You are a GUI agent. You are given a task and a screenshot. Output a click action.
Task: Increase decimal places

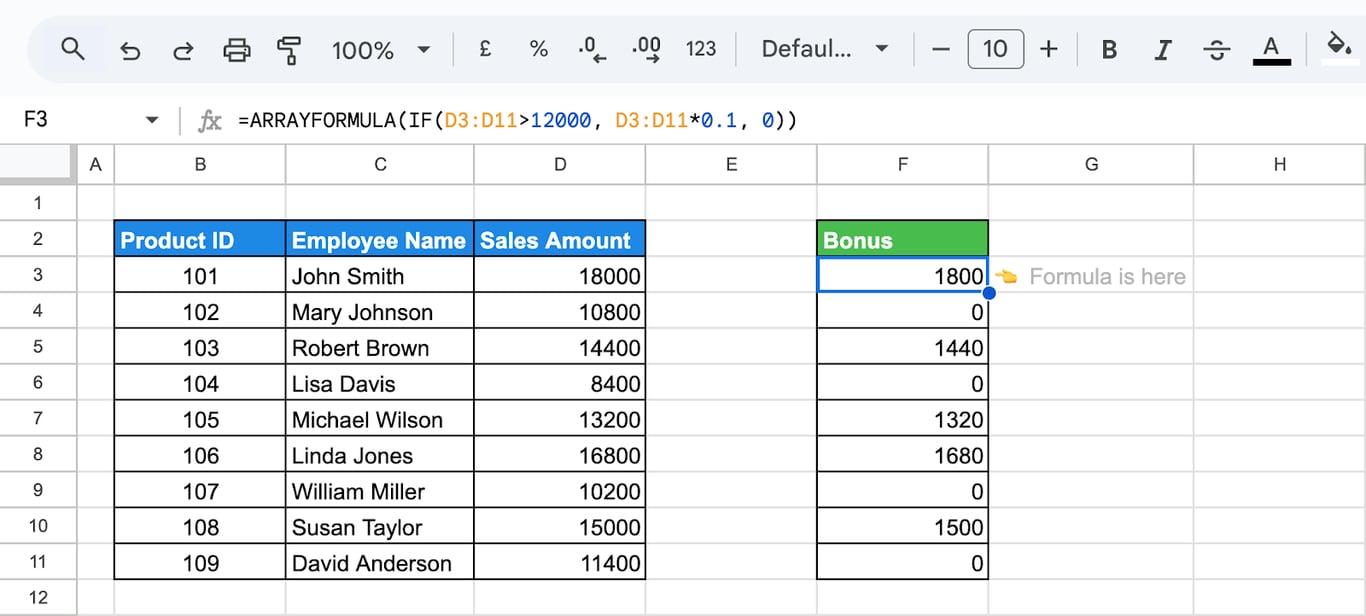647,49
